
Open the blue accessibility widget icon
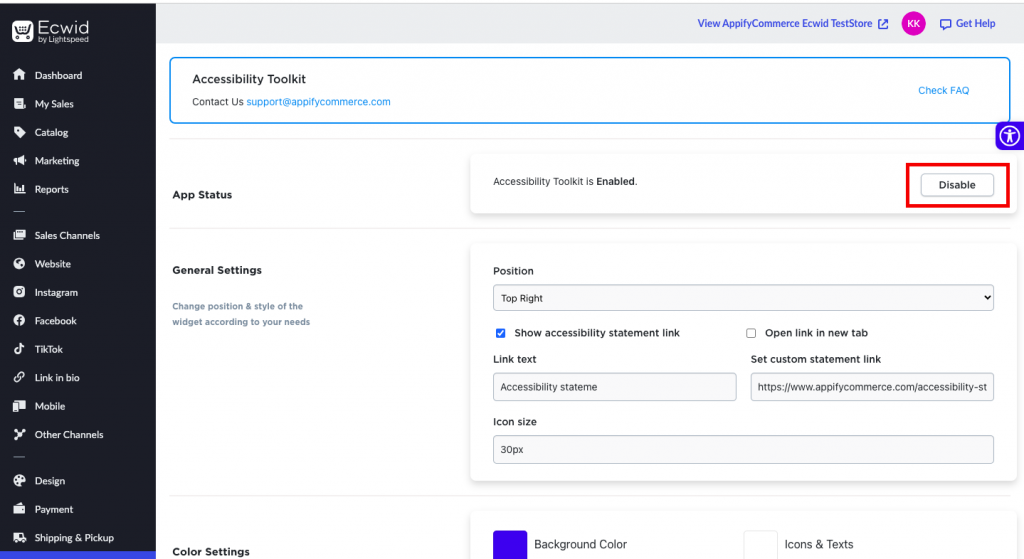click(1010, 136)
